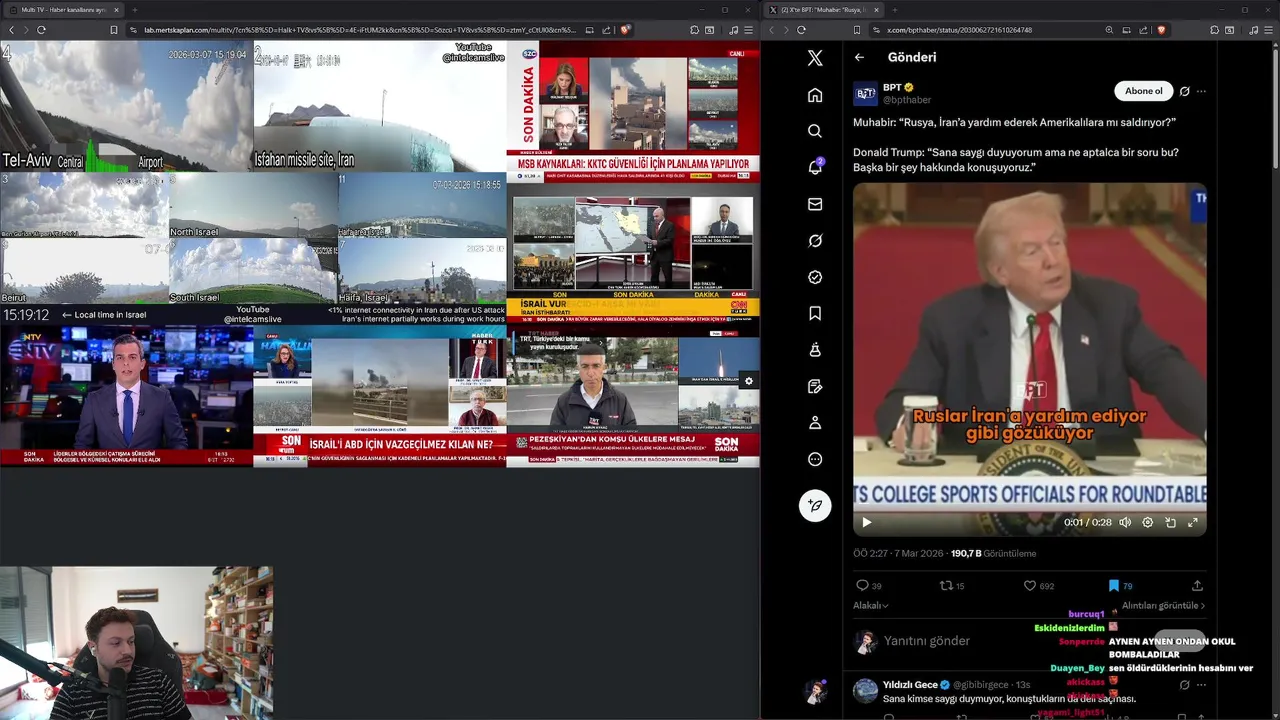Reload the Multi TV page
This screenshot has width=1280, height=720.
(41, 30)
